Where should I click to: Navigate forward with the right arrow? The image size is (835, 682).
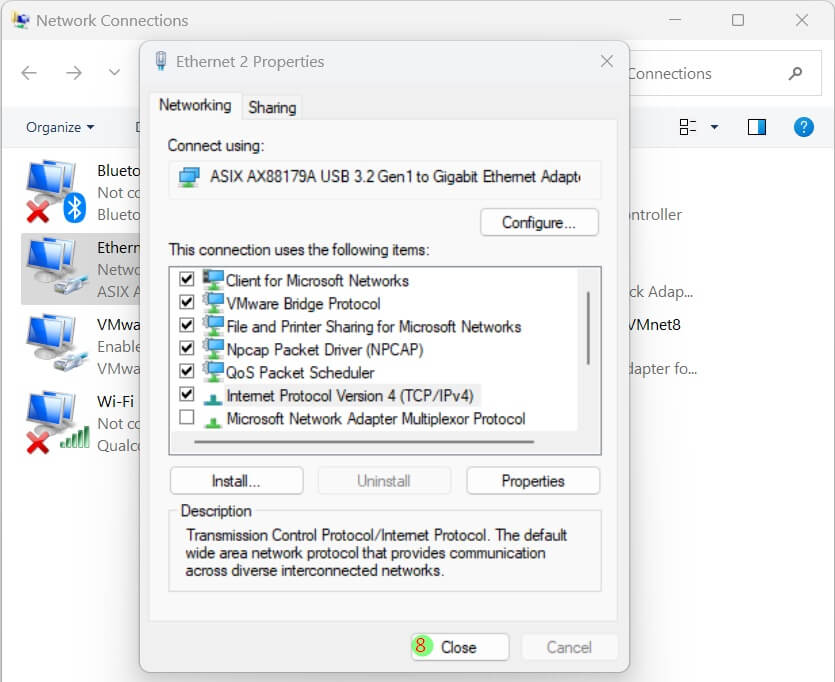click(73, 73)
